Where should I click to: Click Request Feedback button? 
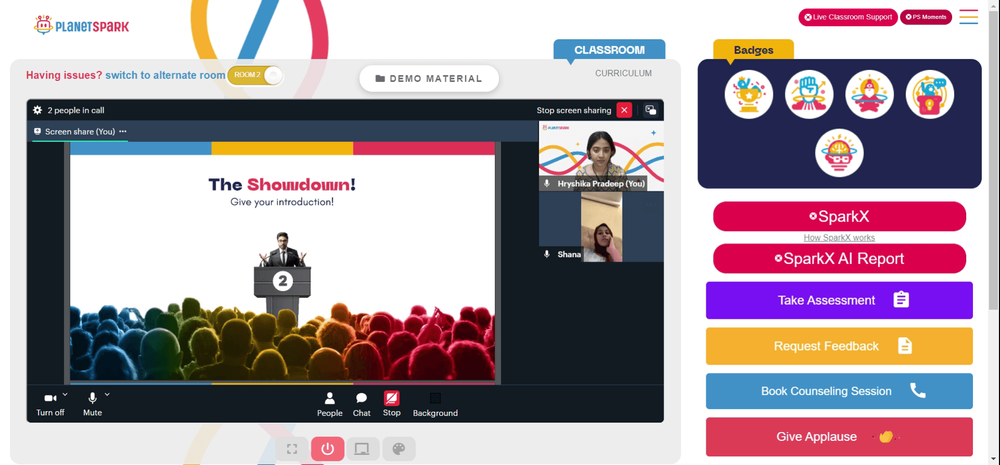tap(839, 346)
